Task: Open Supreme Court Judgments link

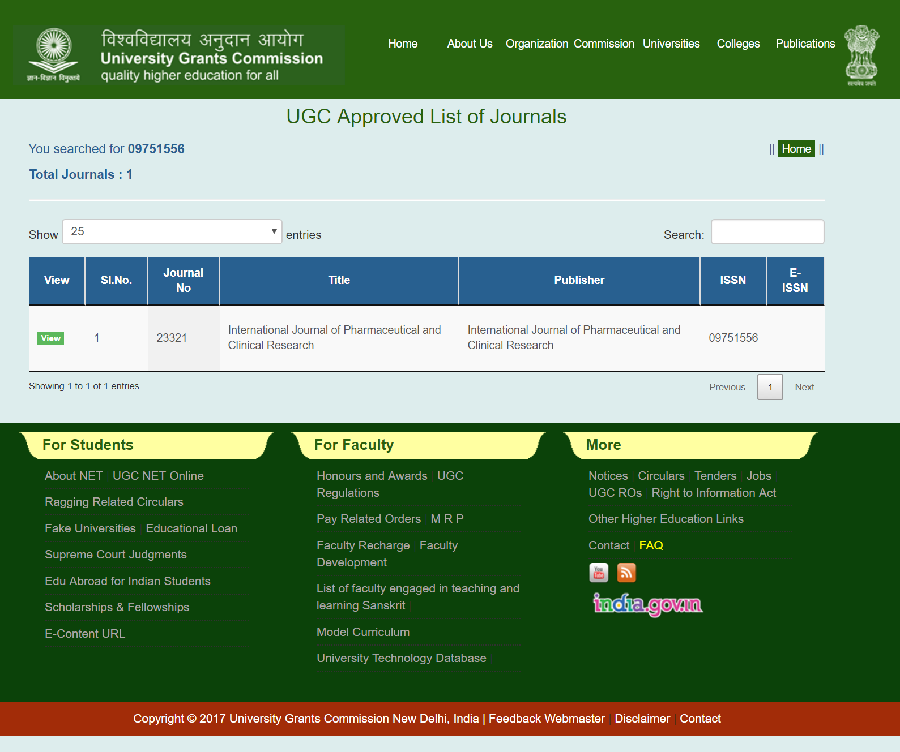Action: tap(115, 554)
